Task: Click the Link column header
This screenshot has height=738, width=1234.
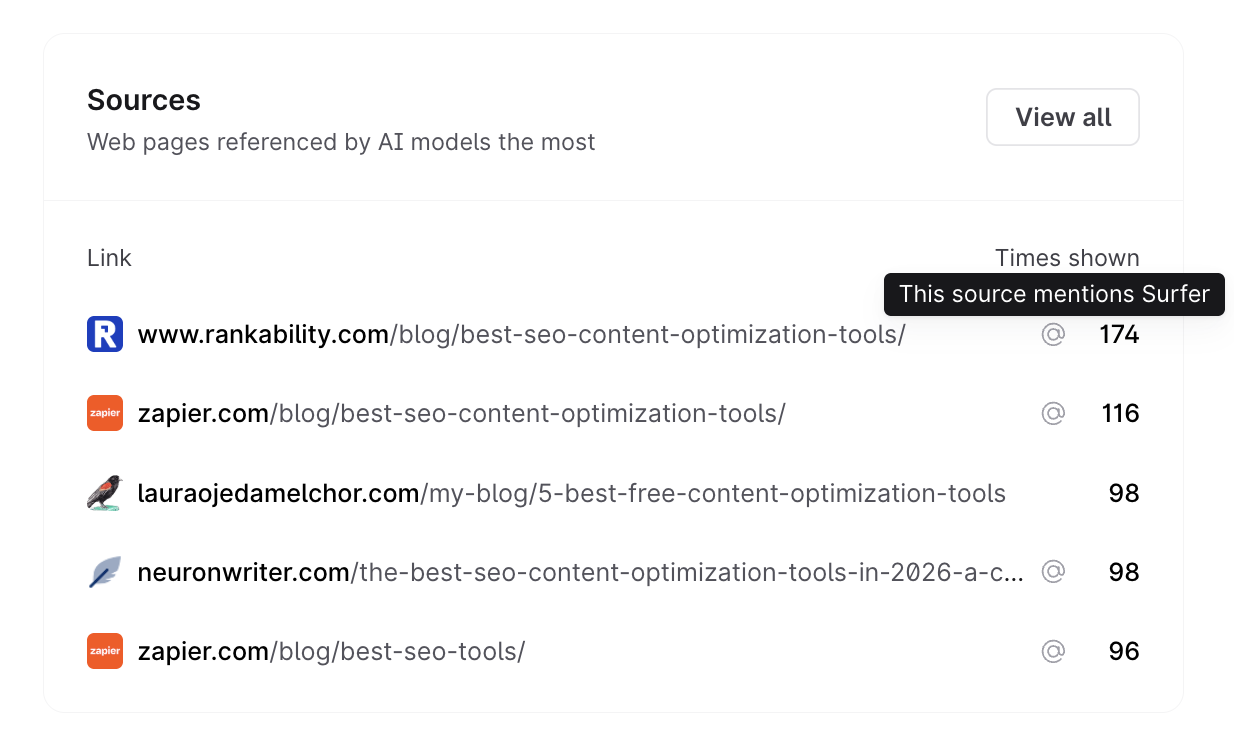Action: (109, 258)
